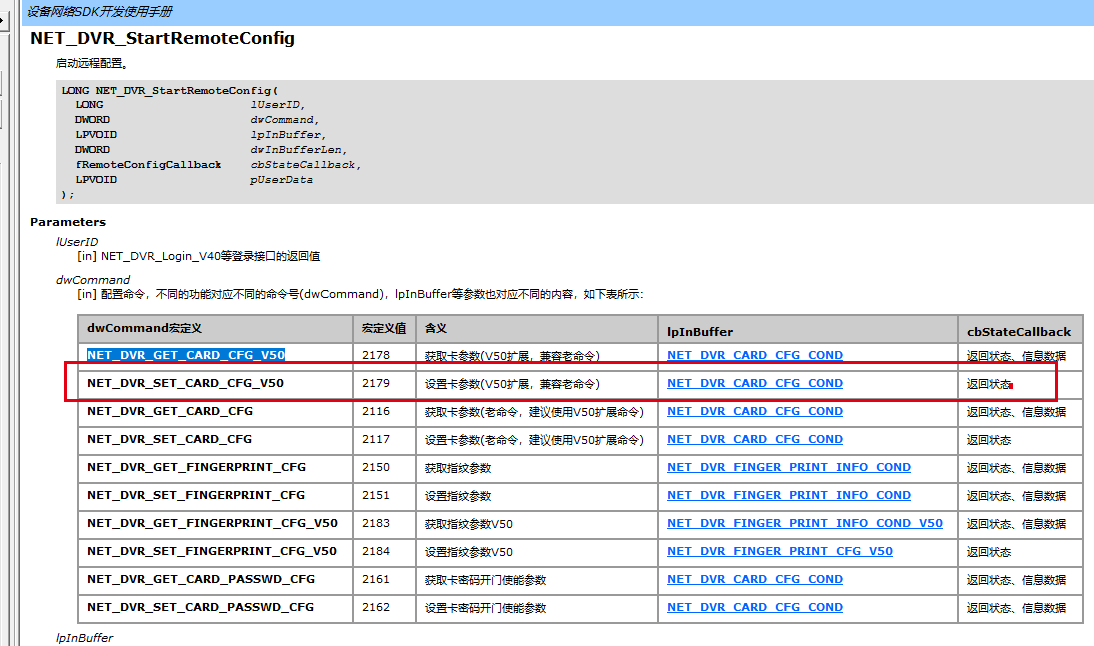Screen dimensions: 1094x646
Task: Open the NET_DVR_FINGER_PRINT_CFG_V50 link
Action: (x=780, y=551)
